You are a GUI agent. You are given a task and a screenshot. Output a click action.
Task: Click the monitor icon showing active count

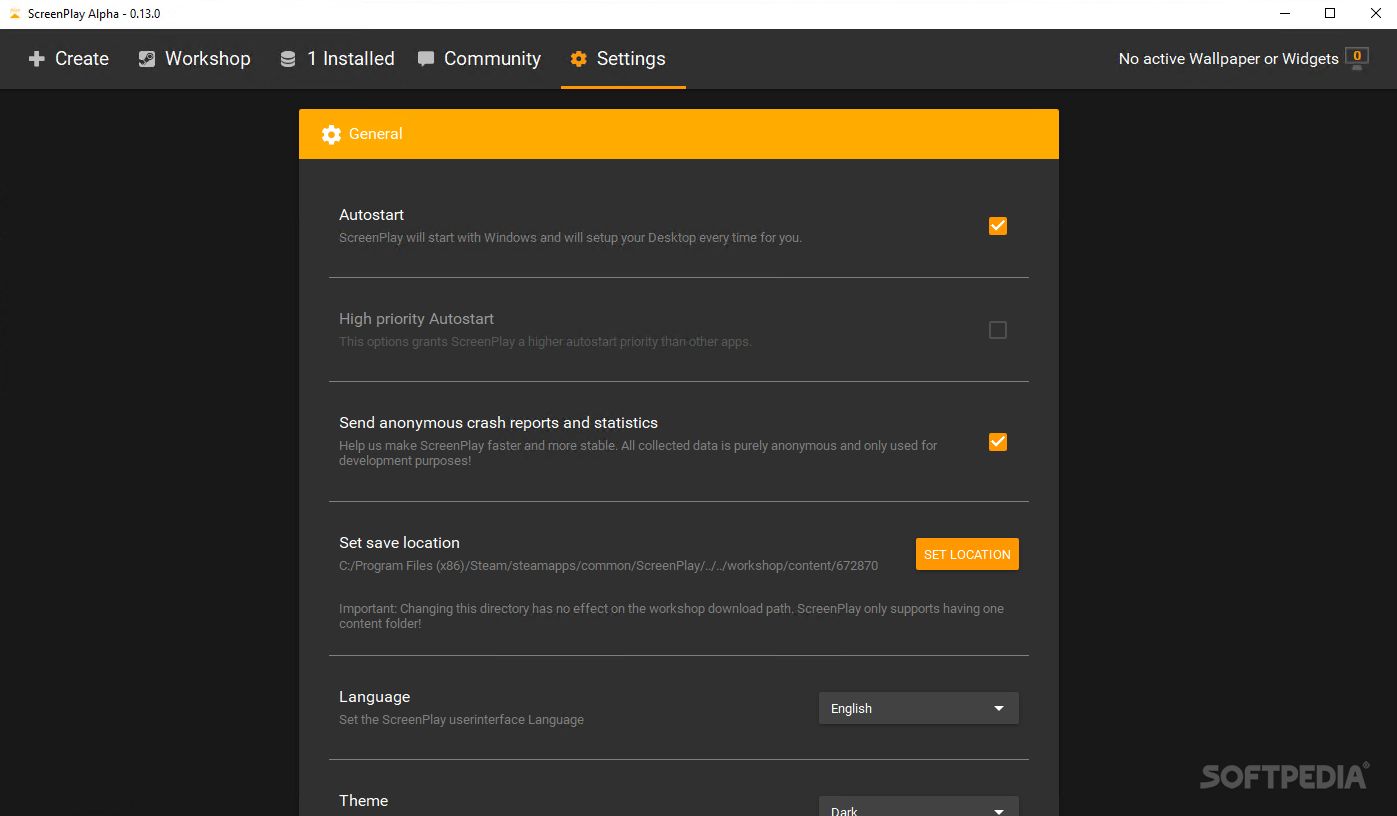[x=1357, y=58]
